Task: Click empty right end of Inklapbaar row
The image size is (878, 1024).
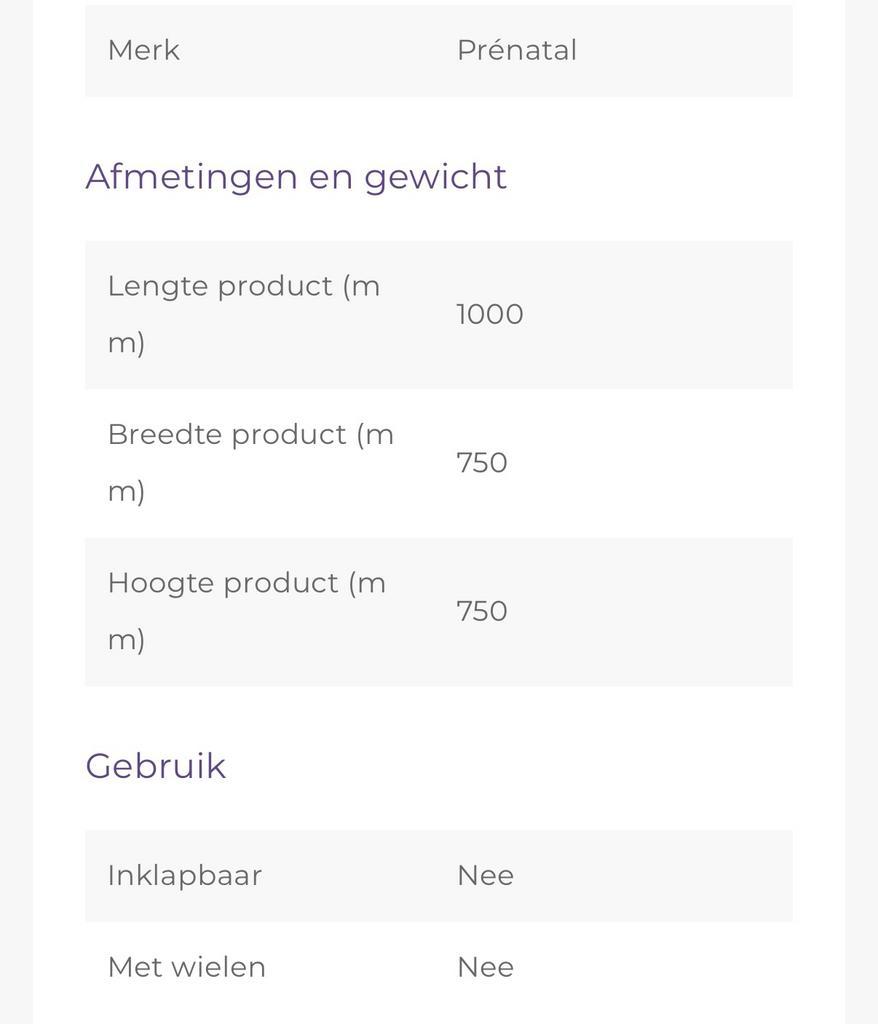Action: (x=720, y=875)
